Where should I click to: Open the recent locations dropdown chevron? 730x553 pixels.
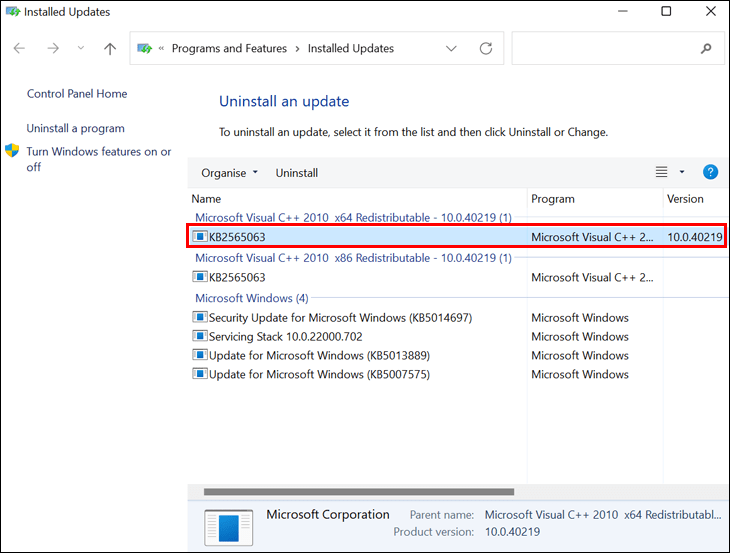coord(81,47)
